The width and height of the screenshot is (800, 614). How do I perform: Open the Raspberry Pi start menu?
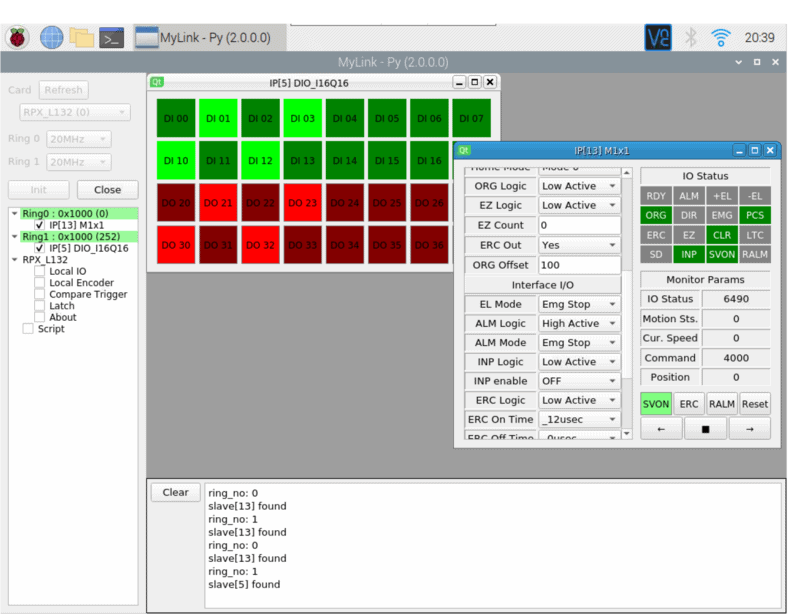(17, 38)
